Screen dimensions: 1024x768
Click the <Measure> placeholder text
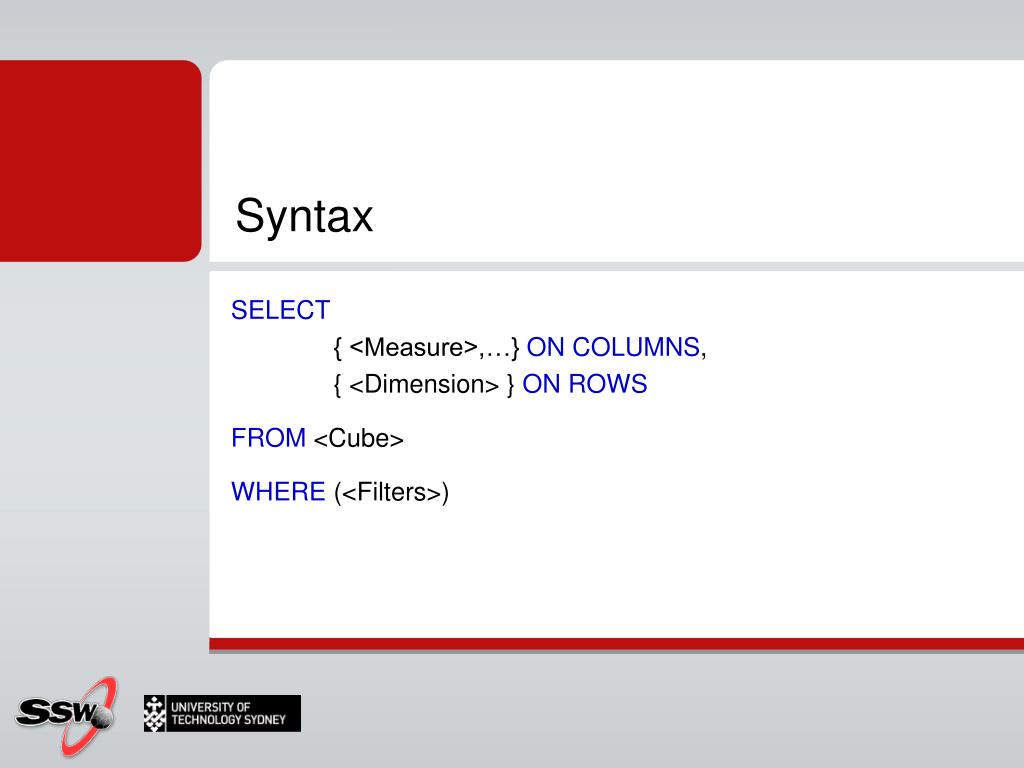[413, 347]
